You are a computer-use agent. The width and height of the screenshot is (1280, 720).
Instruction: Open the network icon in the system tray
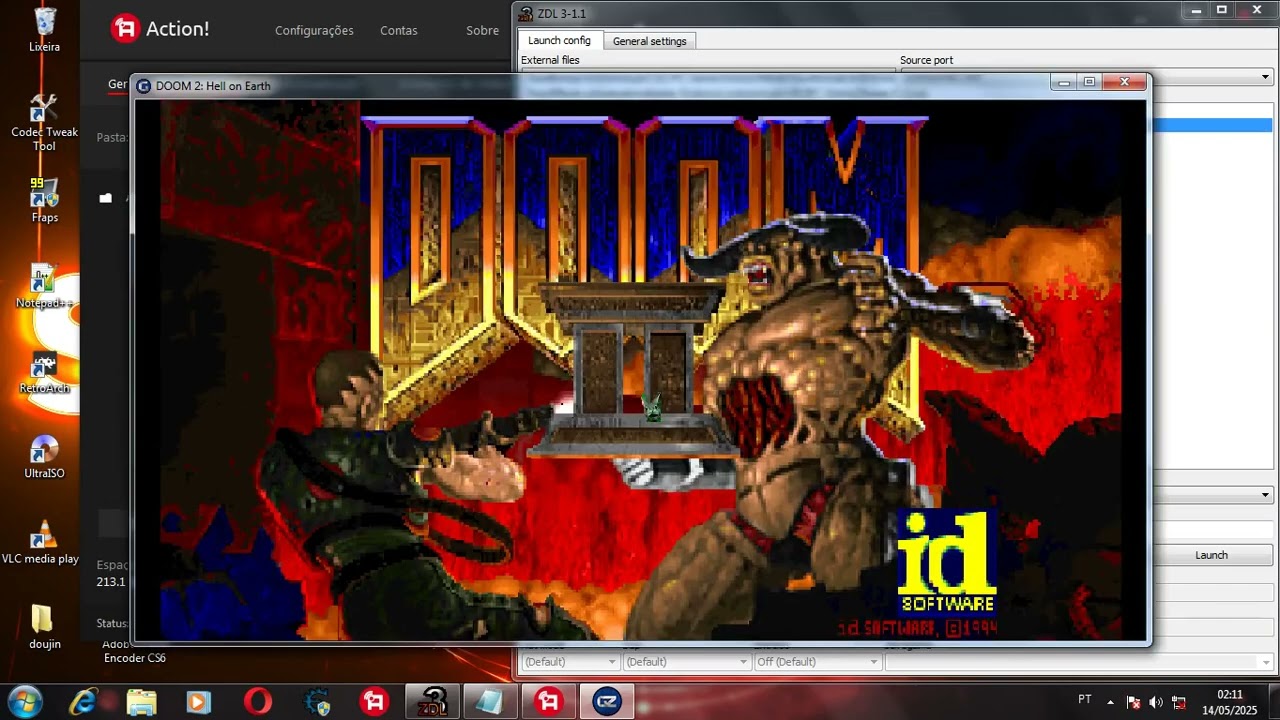coord(1179,702)
